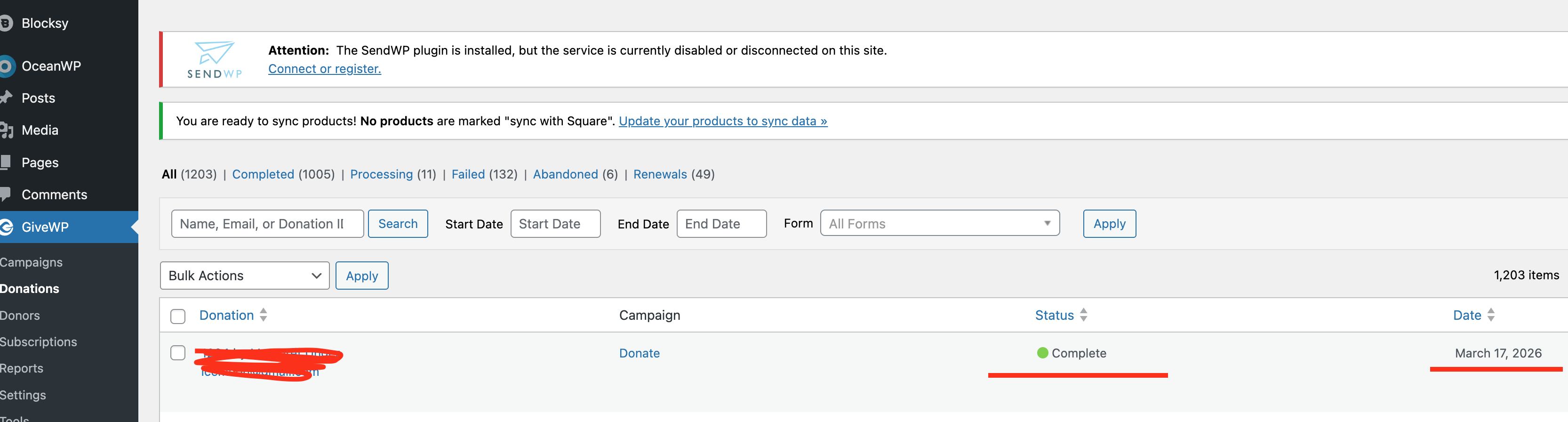Screen dimensions: 1568x422
Task: Click the Posts pin icon
Action: coord(7,97)
